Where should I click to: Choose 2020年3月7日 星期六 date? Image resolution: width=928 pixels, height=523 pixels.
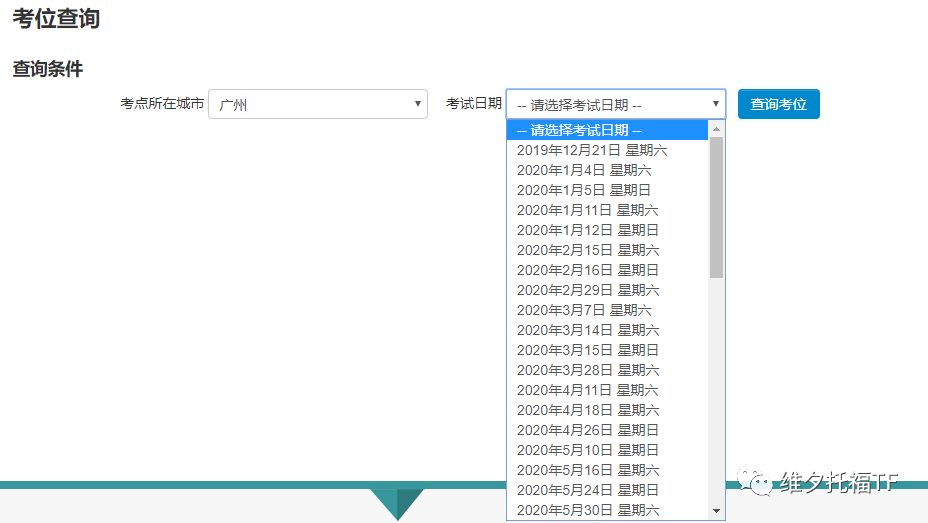point(607,310)
